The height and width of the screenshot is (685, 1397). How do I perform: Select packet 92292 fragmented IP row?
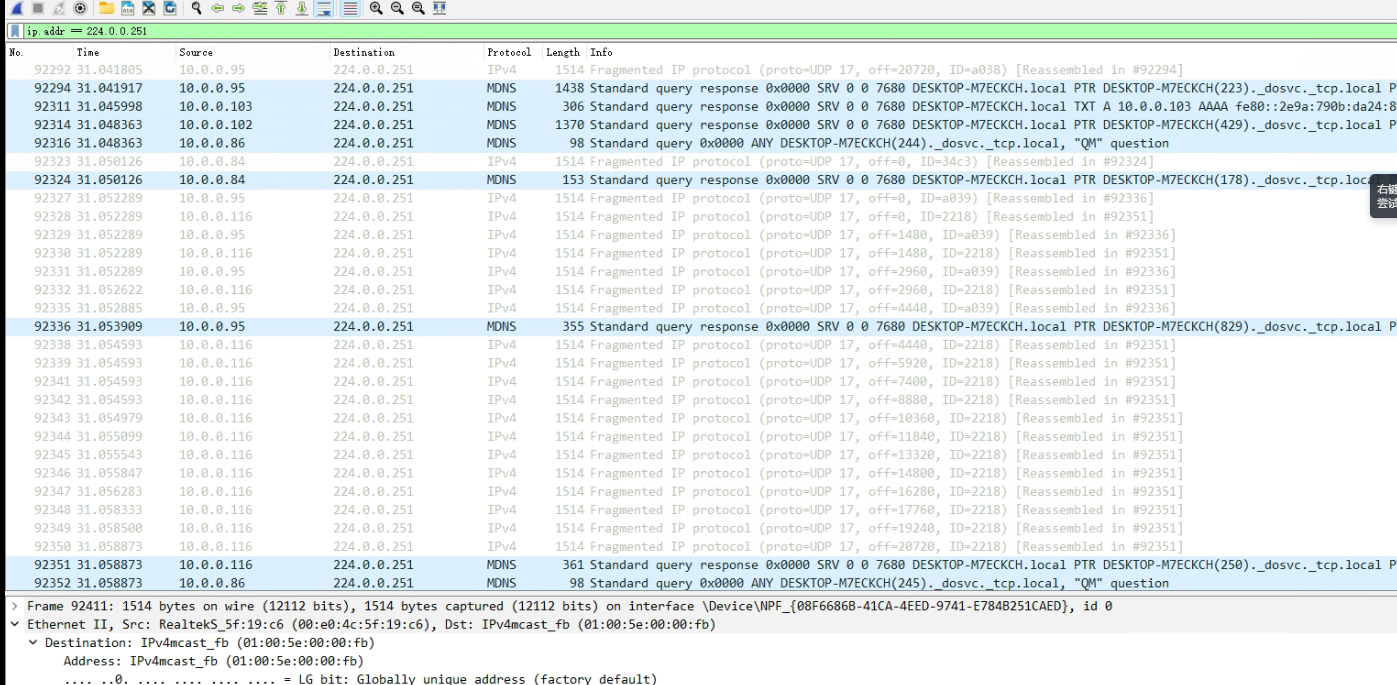pos(700,70)
